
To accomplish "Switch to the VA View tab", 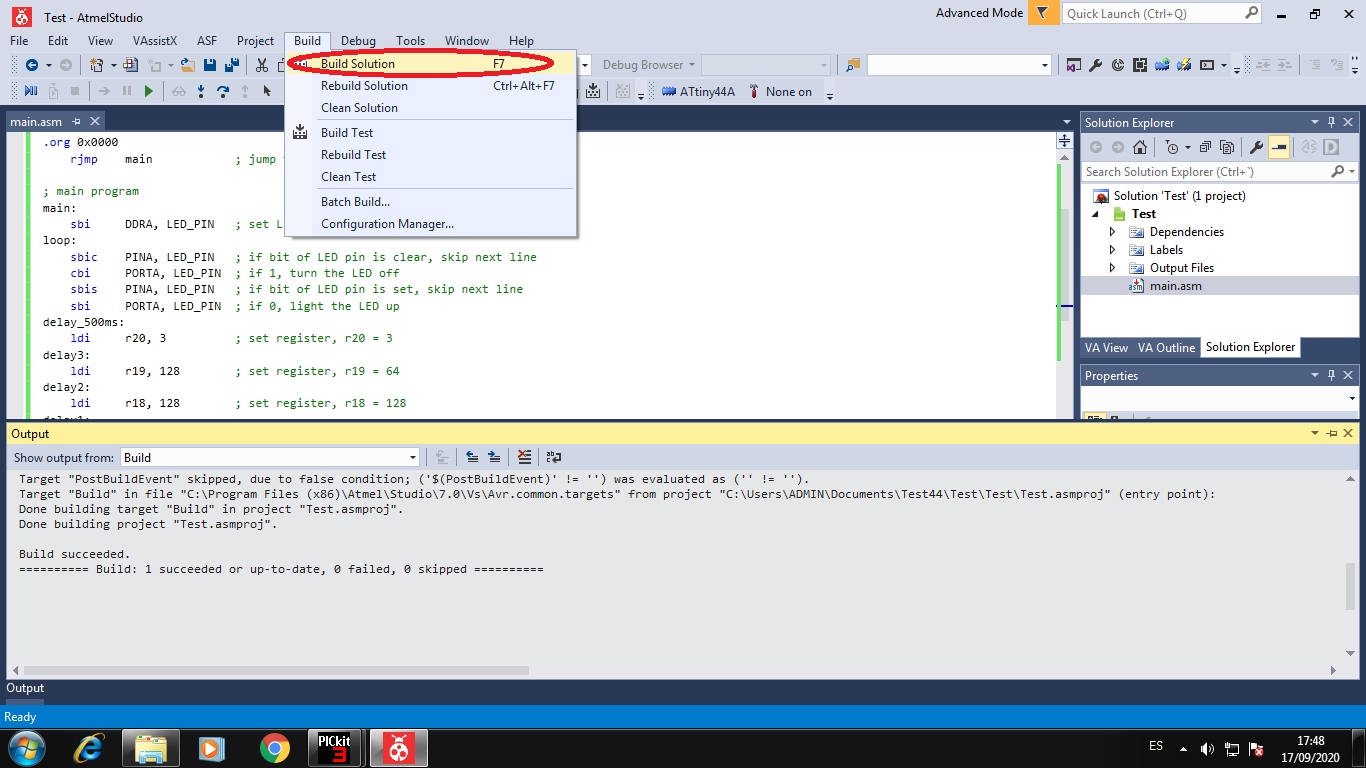I will pyautogui.click(x=1106, y=348).
